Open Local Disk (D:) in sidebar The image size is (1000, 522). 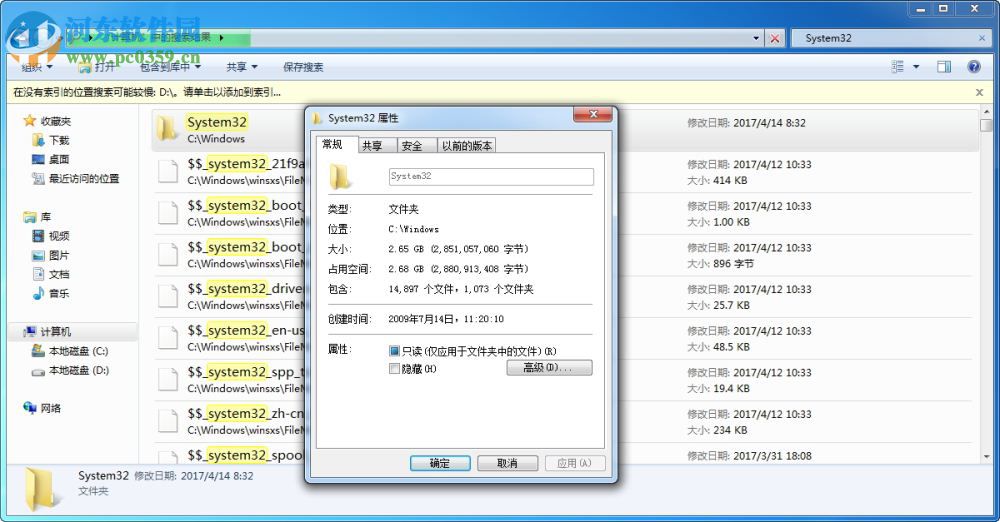(70, 370)
